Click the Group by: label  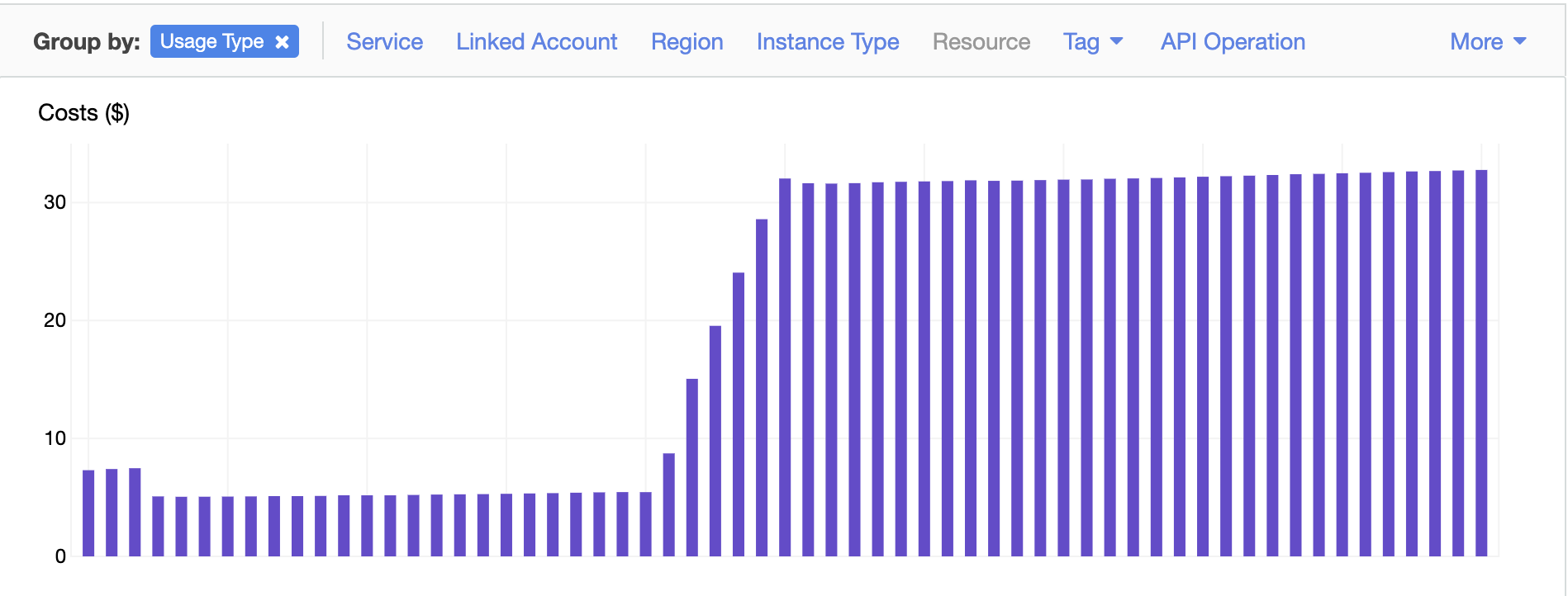click(87, 42)
